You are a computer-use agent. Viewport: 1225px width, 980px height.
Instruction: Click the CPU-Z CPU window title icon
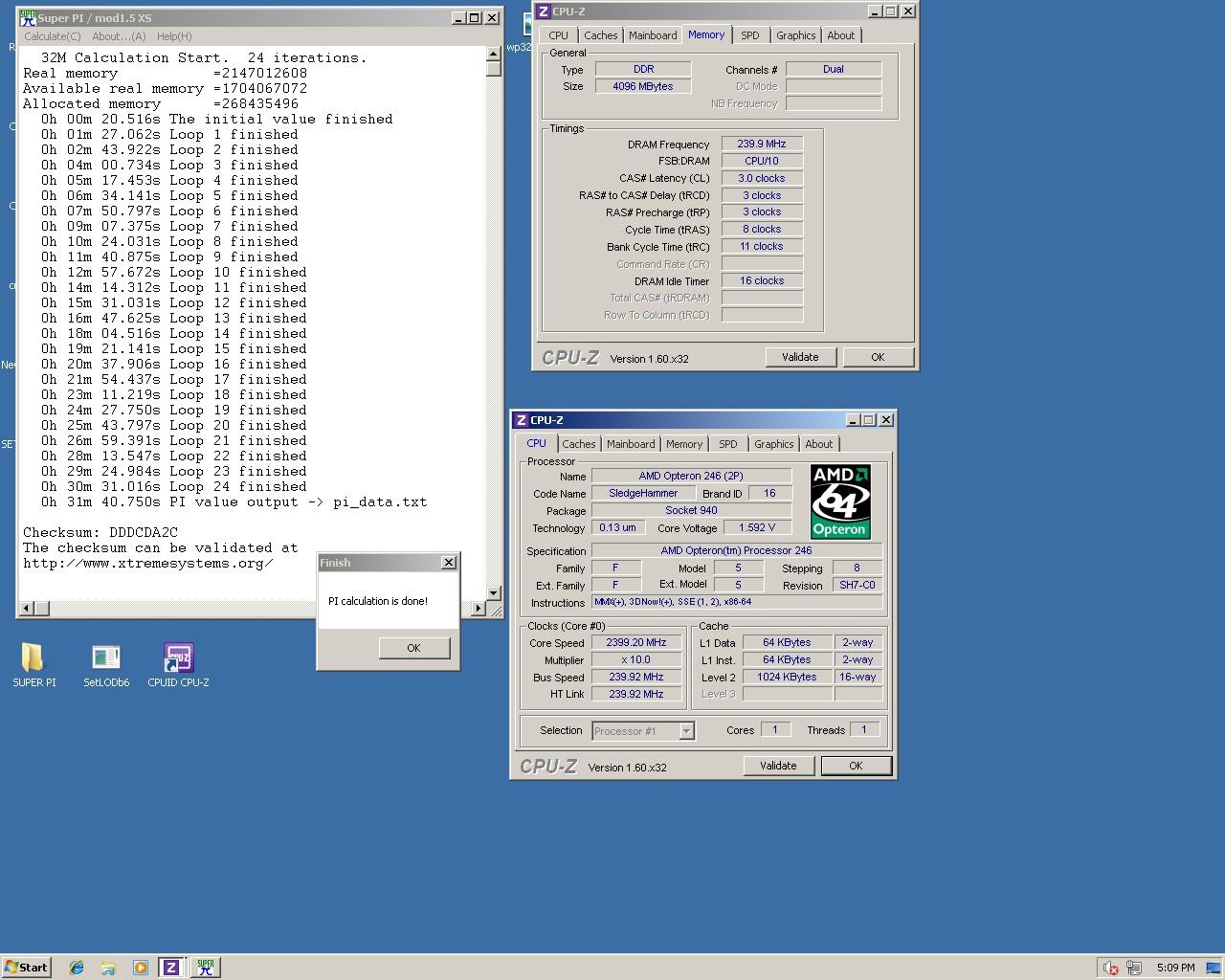tap(521, 420)
